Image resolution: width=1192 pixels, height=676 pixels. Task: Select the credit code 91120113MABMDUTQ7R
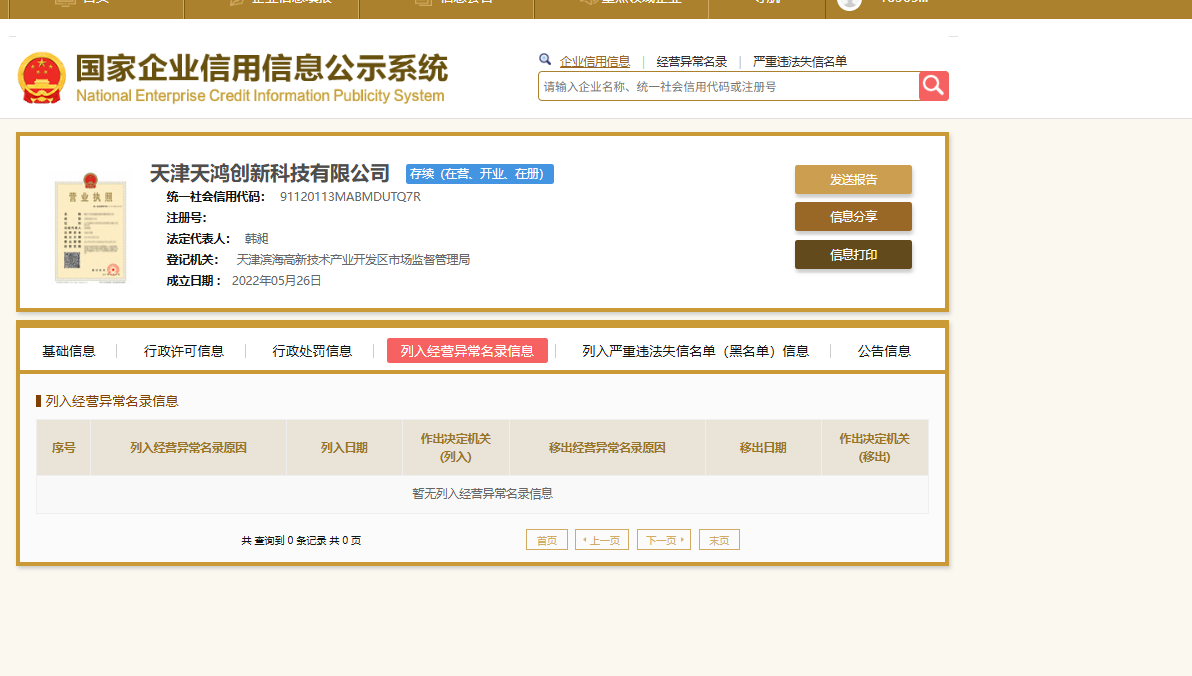[350, 197]
